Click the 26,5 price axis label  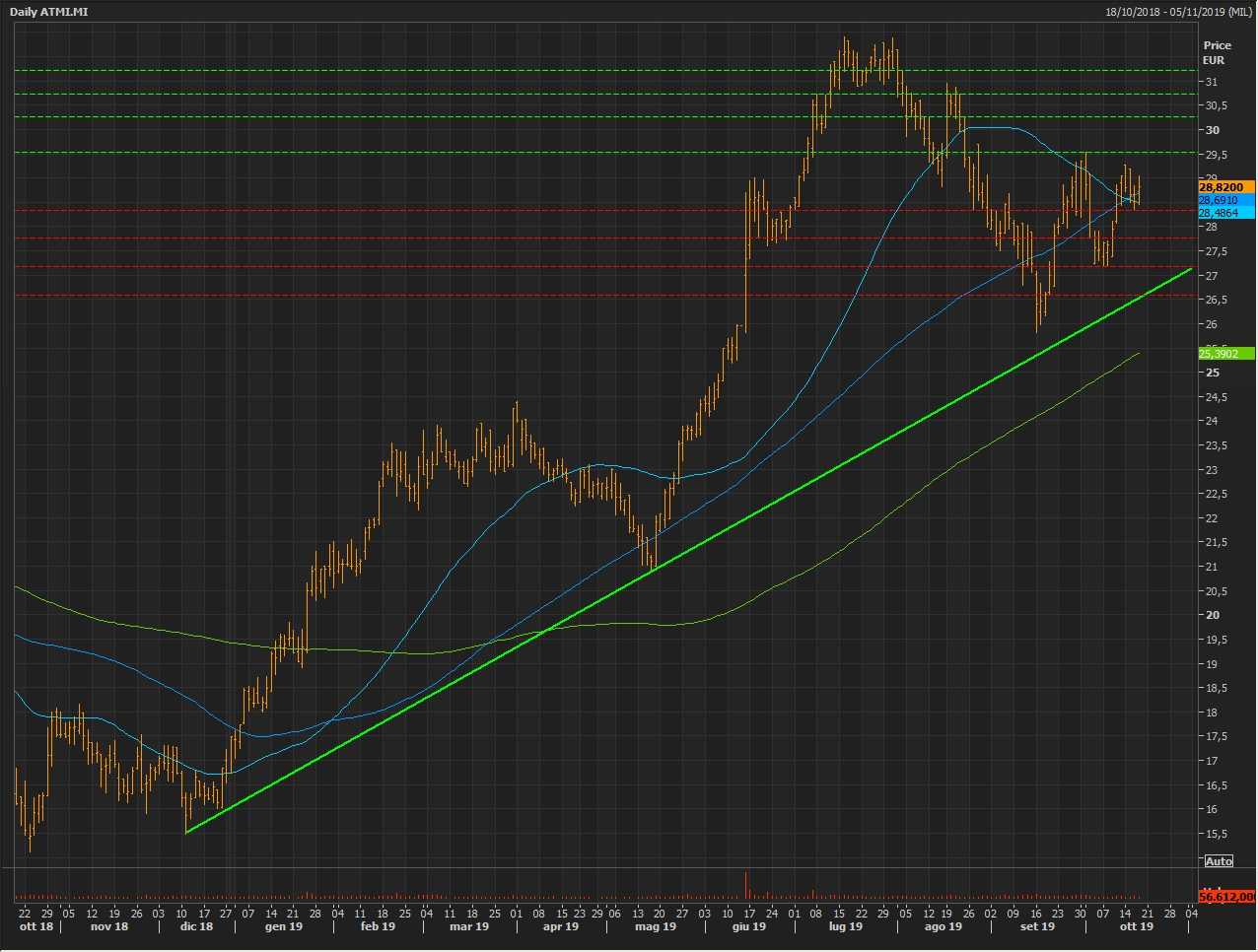pos(1217,300)
